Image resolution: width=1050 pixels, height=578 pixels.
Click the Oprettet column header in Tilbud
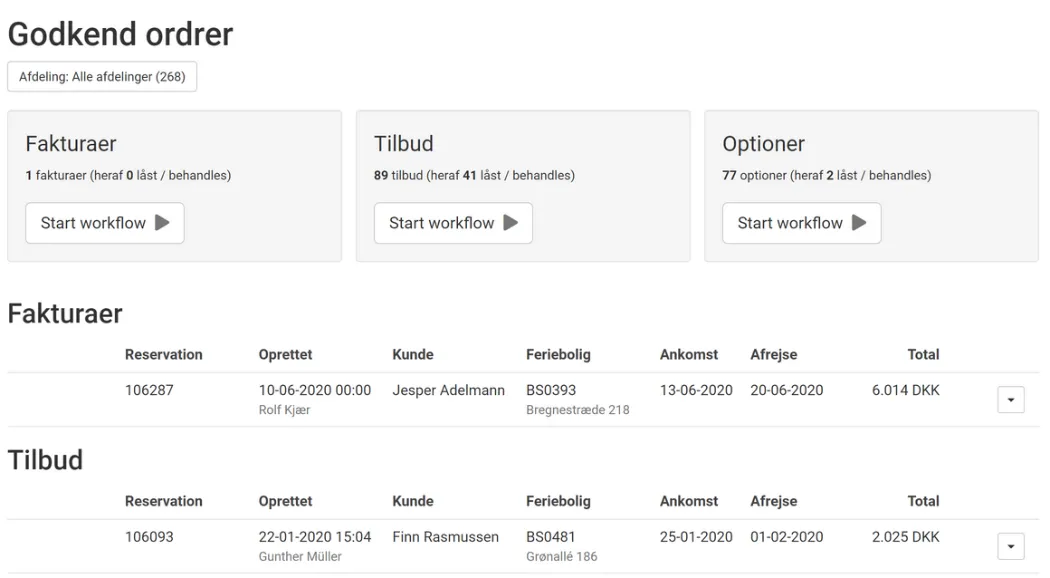(285, 501)
